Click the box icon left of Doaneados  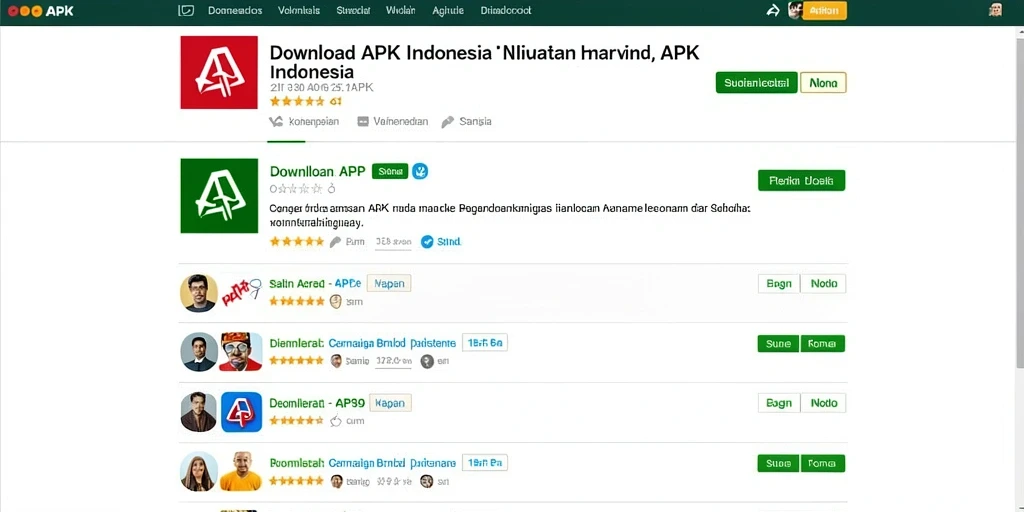click(x=186, y=10)
